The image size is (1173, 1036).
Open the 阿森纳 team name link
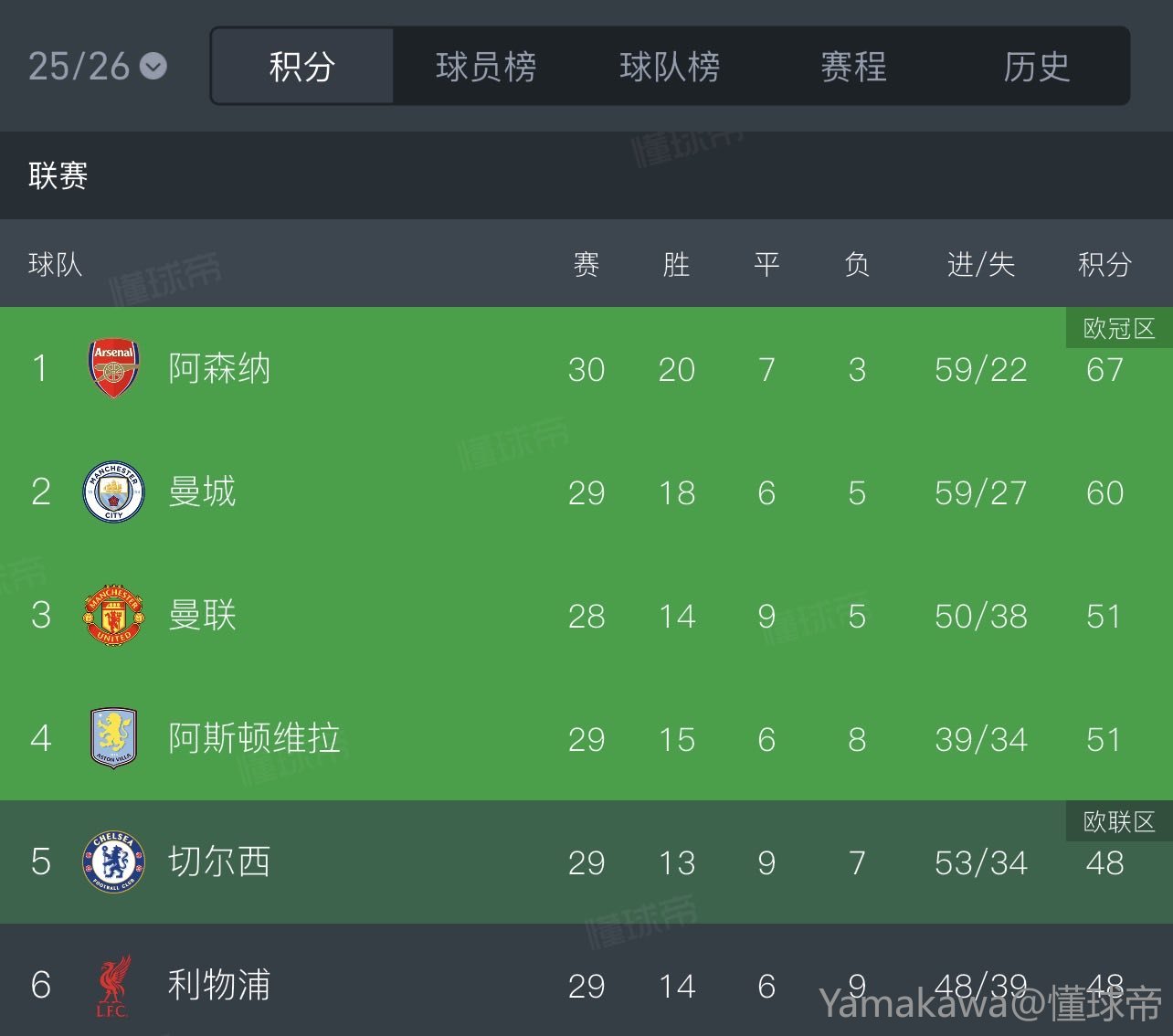219,369
